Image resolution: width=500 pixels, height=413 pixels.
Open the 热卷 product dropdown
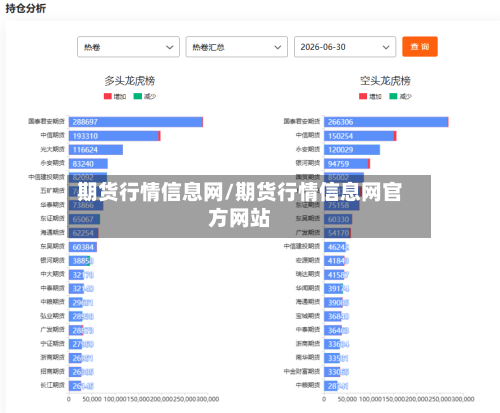click(128, 47)
